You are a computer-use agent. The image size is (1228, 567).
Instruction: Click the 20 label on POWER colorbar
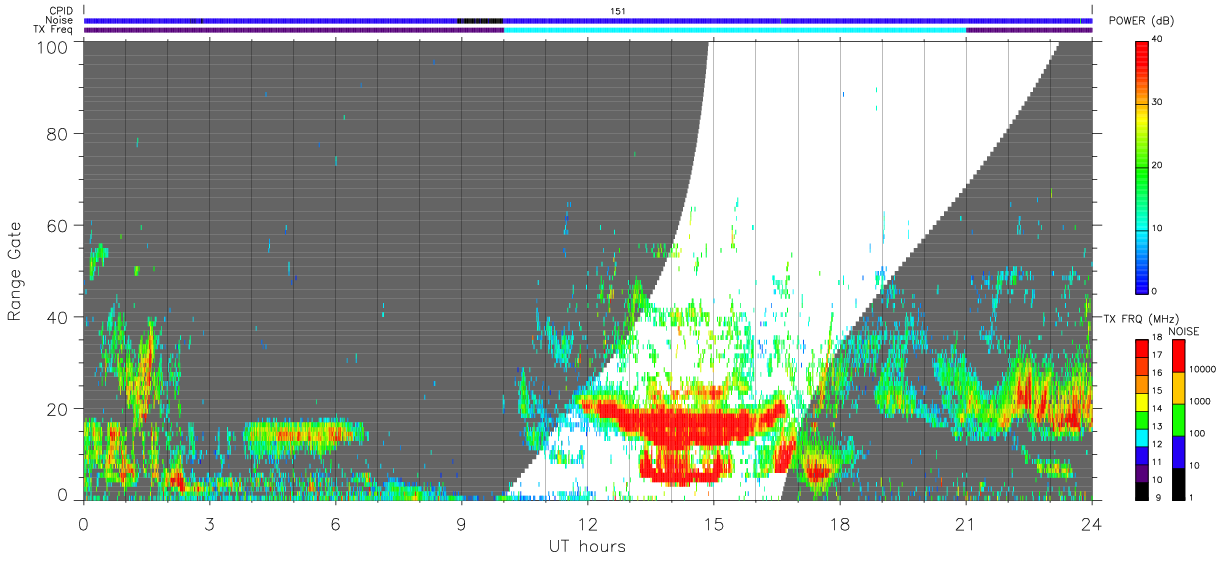[x=1159, y=165]
